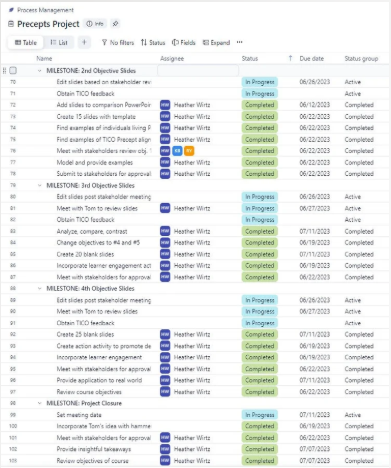
Task: Click HW avatar on Meet with Tom row 81
Action: tap(165, 208)
